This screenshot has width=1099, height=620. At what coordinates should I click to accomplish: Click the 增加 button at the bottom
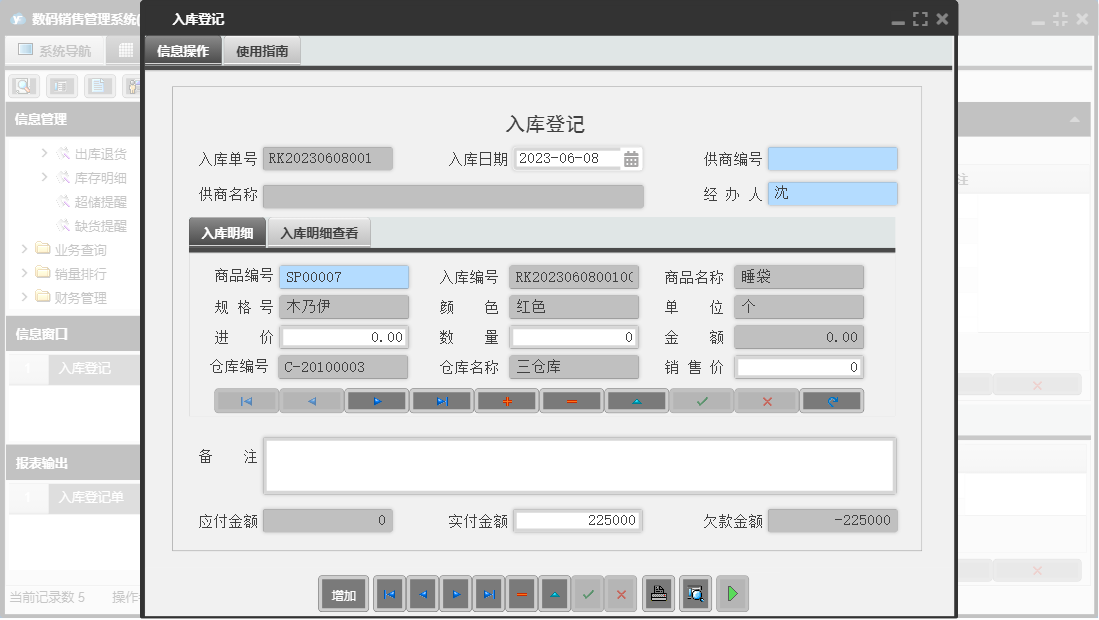pyautogui.click(x=343, y=593)
